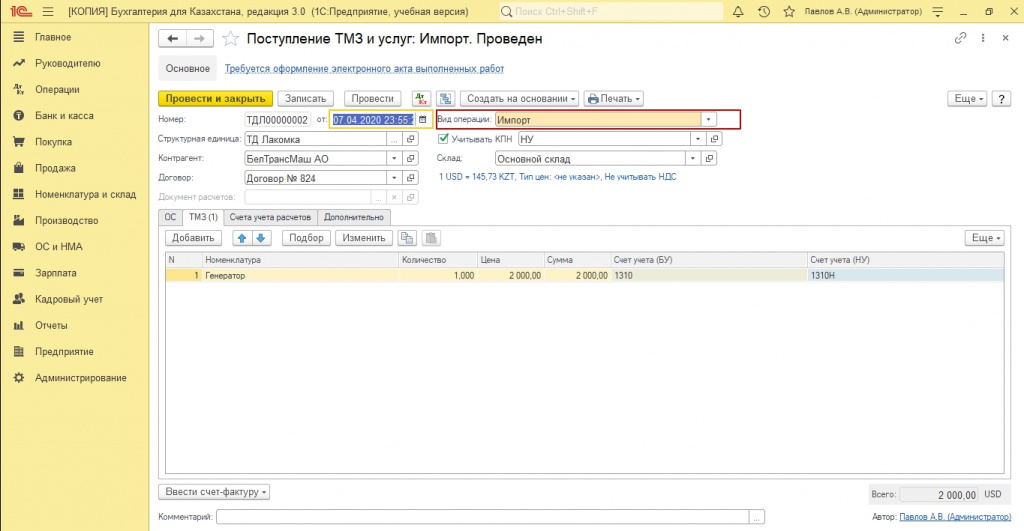Open the history clock icon
This screenshot has width=1024, height=531.
pyautogui.click(x=763, y=12)
